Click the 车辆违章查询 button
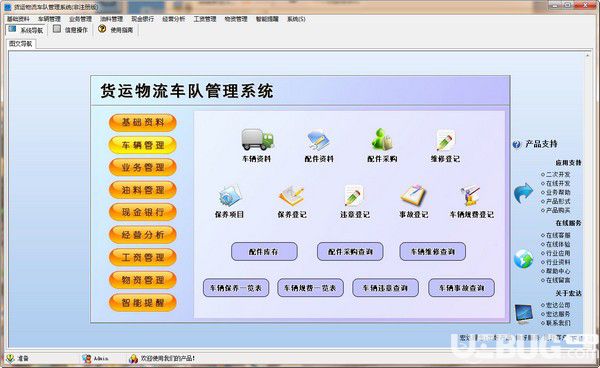 click(385, 288)
